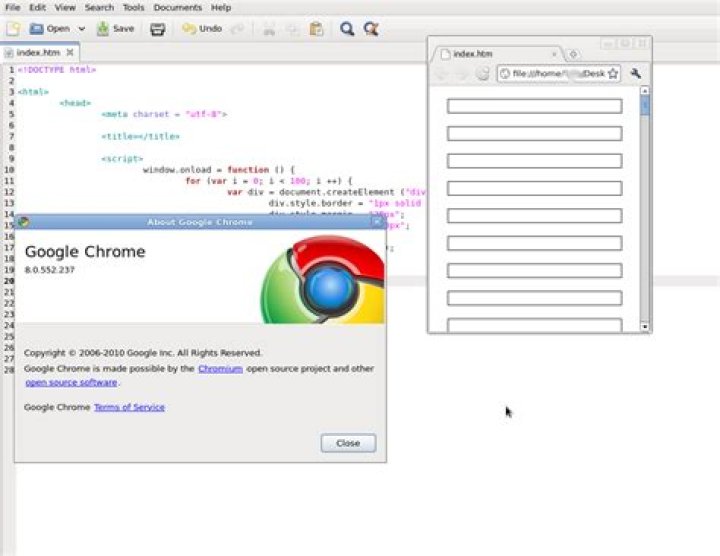
Task: Close the index.htm tab in gedit
Action: click(x=70, y=52)
